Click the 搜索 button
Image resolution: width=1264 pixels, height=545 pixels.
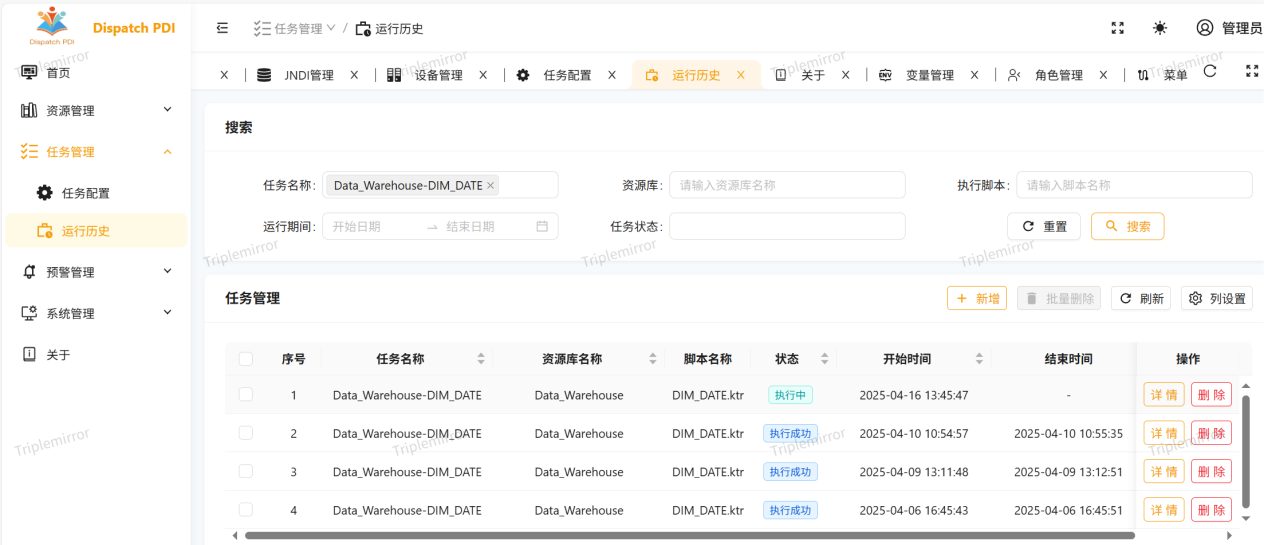click(1127, 226)
